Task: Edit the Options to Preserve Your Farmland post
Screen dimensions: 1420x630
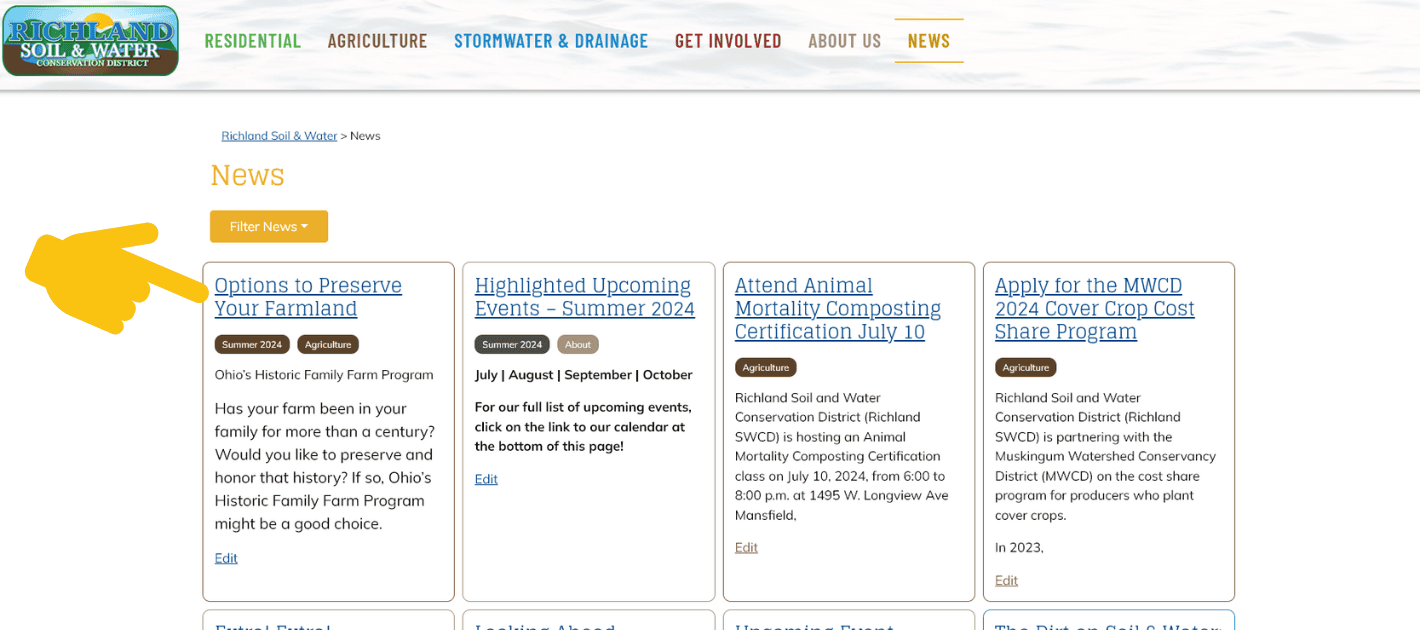Action: tap(226, 558)
